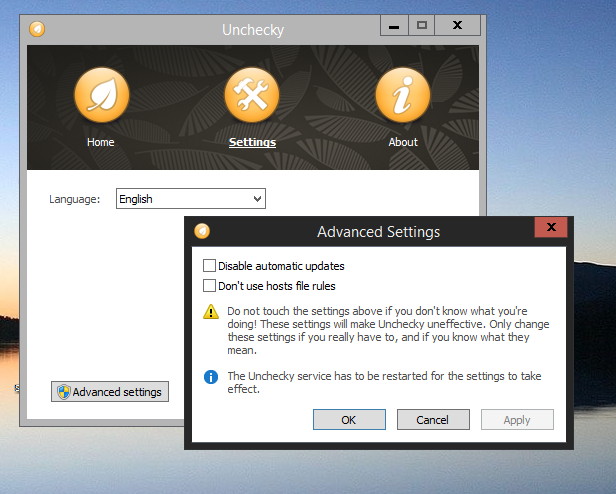Confirm with the OK button

[x=349, y=420]
